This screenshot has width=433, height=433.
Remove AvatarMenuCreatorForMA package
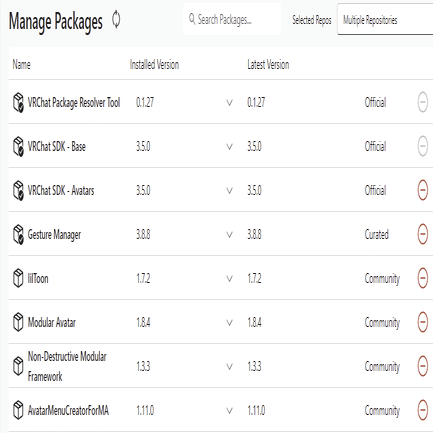click(423, 410)
